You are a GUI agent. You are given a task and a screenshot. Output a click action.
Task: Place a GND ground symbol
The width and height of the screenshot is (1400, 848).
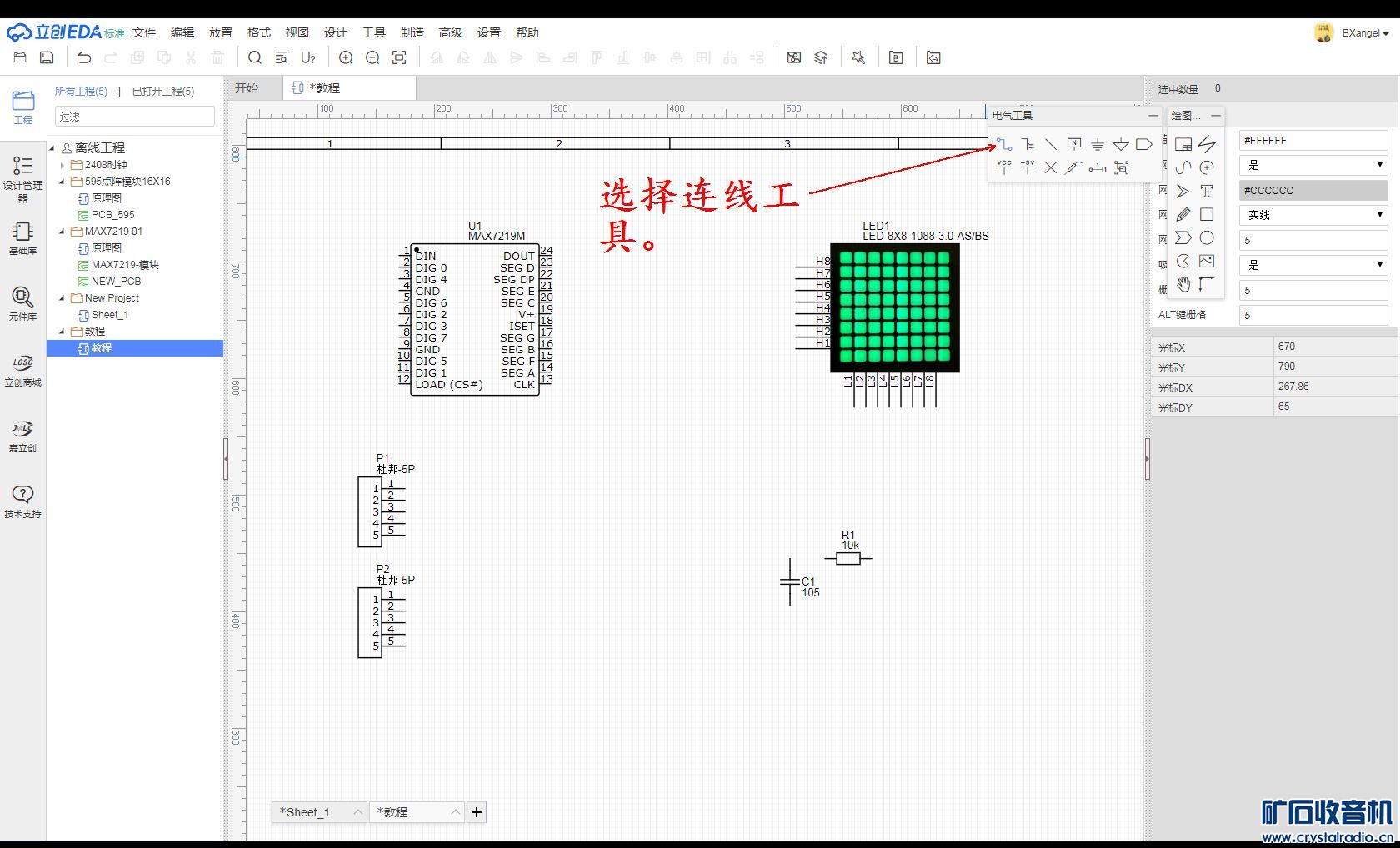pos(1097,144)
